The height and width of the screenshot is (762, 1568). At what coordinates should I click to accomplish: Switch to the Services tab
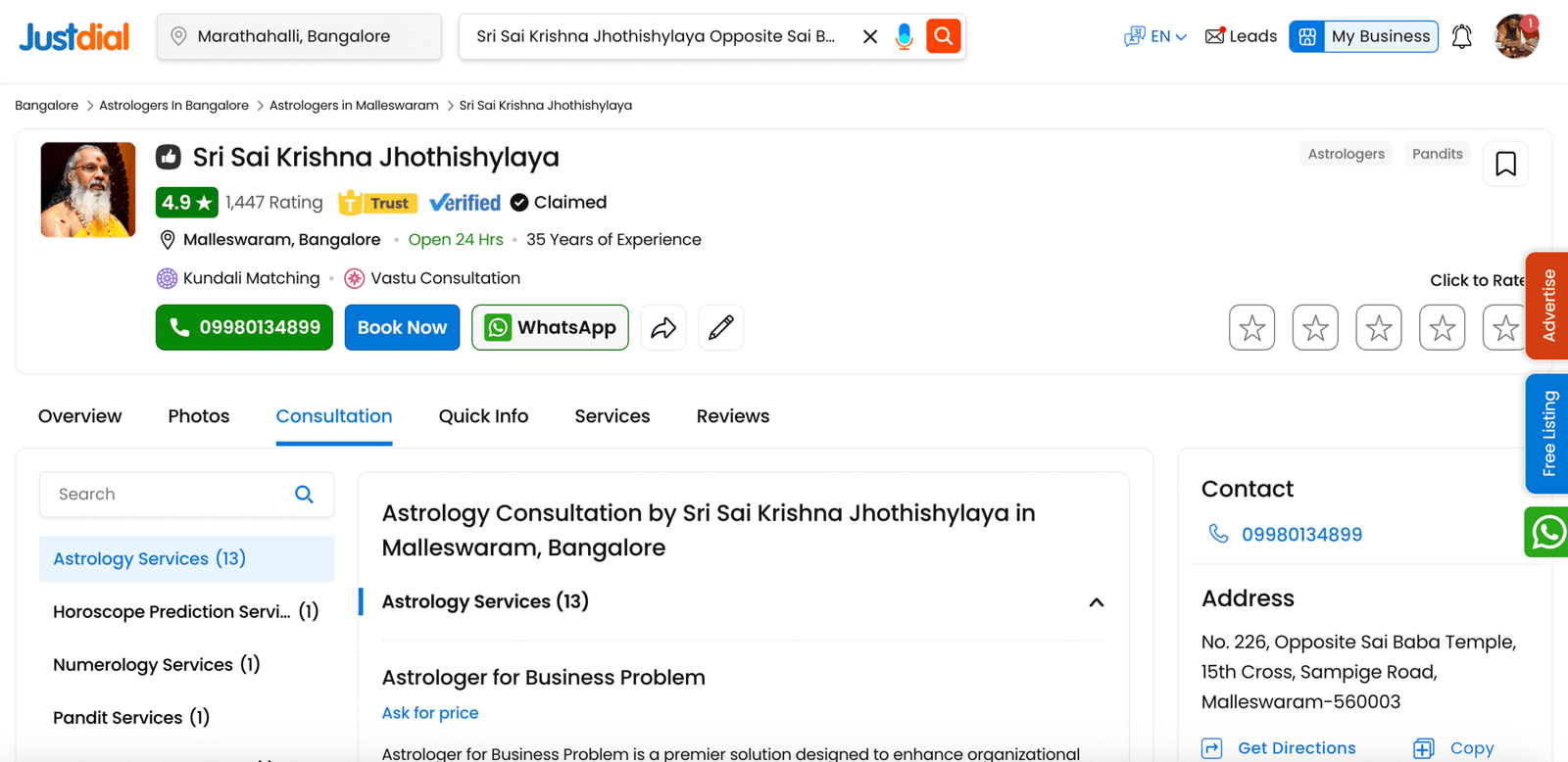pos(612,416)
